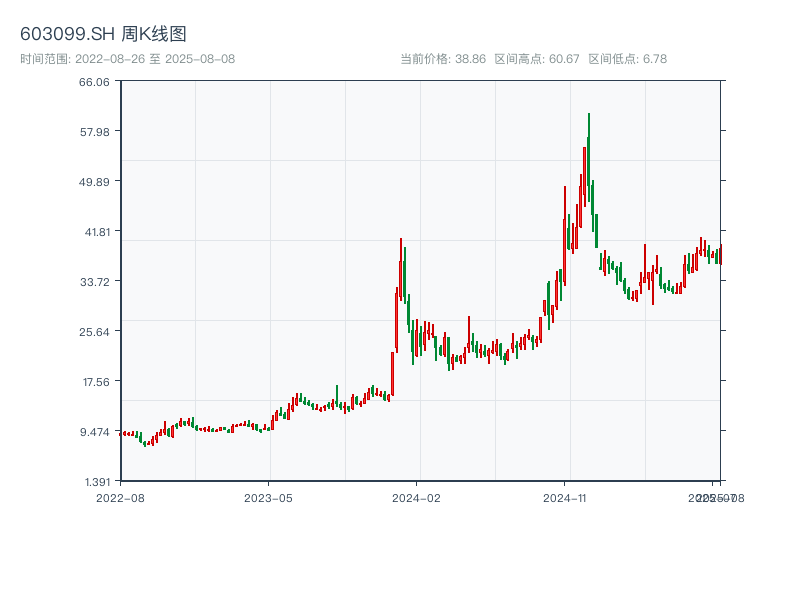This screenshot has width=800, height=600.
Task: Click the y-axis value 25.64
Action: [94, 332]
